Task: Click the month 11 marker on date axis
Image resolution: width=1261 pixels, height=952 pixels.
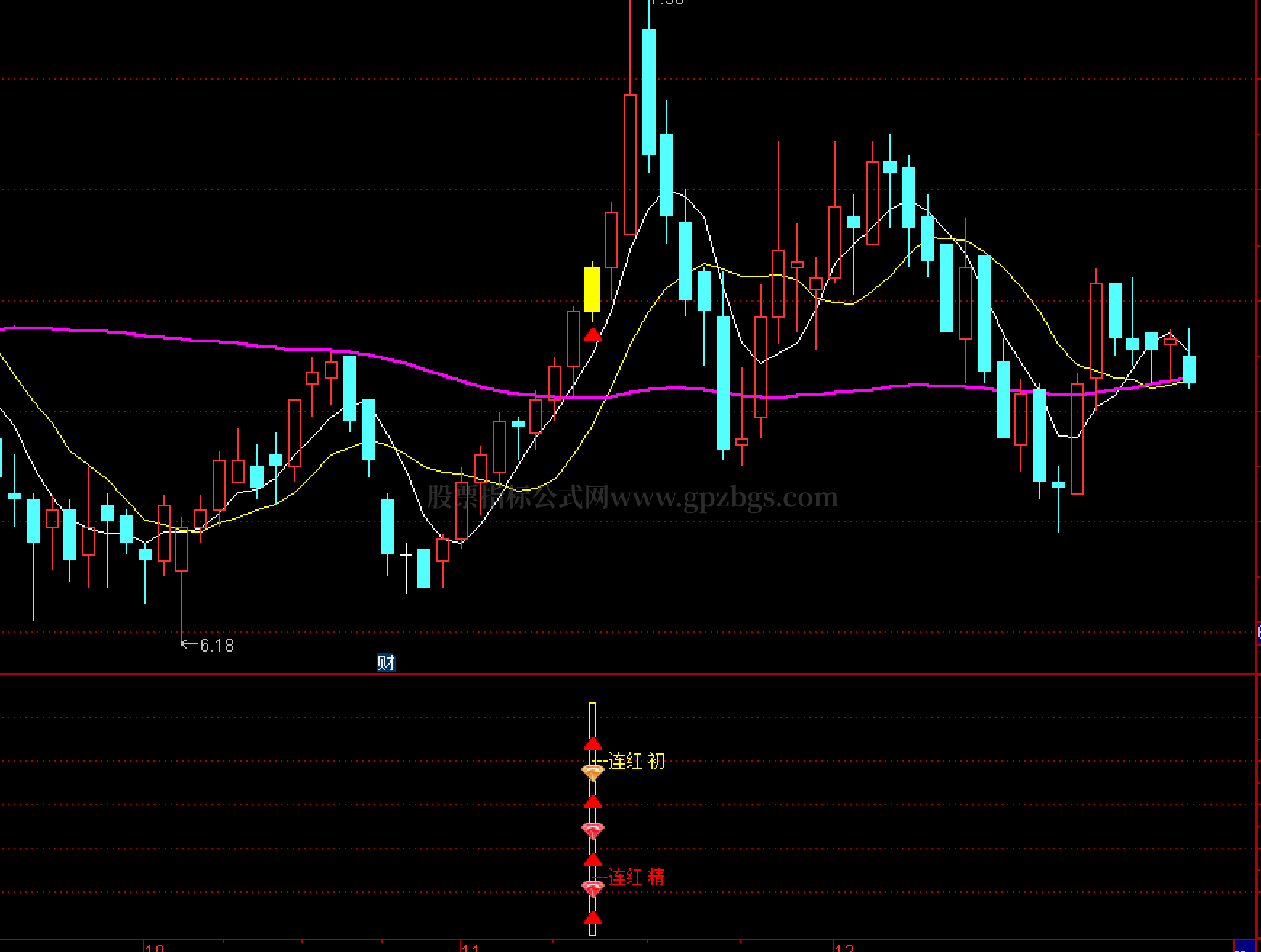Action: [470, 947]
